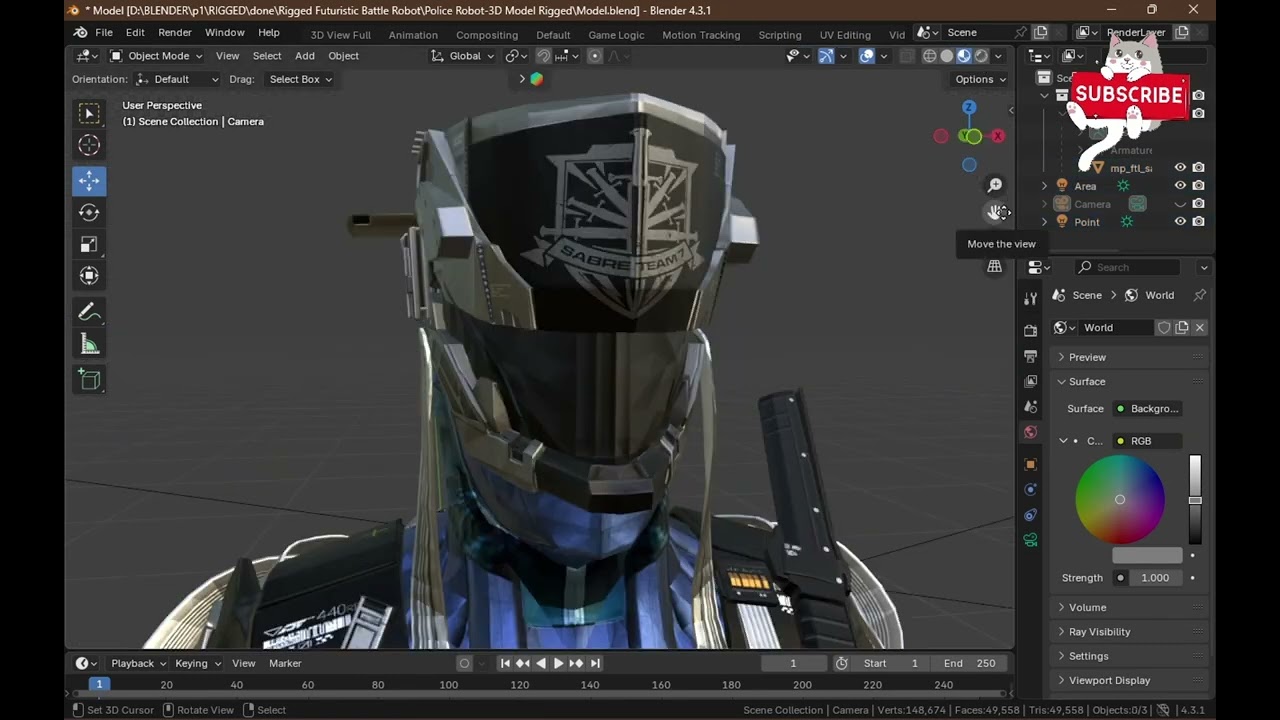The image size is (1280, 720).
Task: Select the Select Box tool
Action: point(89,114)
